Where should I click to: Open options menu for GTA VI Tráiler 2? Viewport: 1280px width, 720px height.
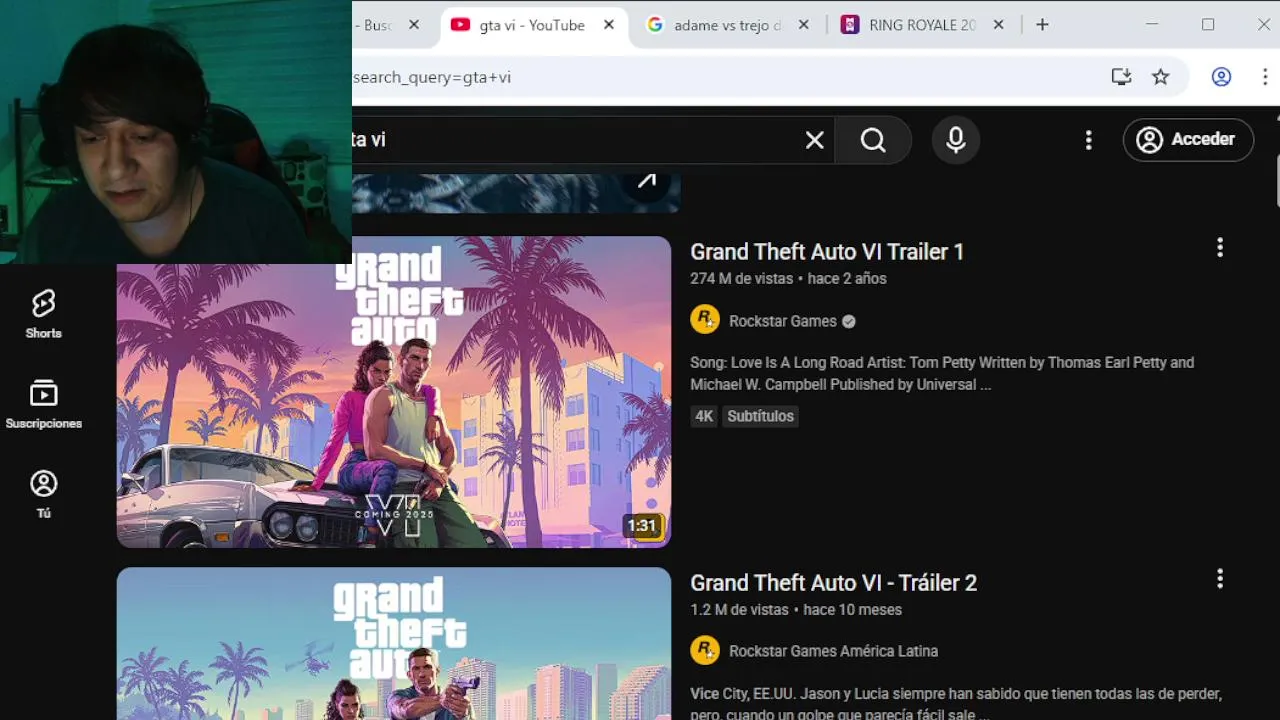1220,579
